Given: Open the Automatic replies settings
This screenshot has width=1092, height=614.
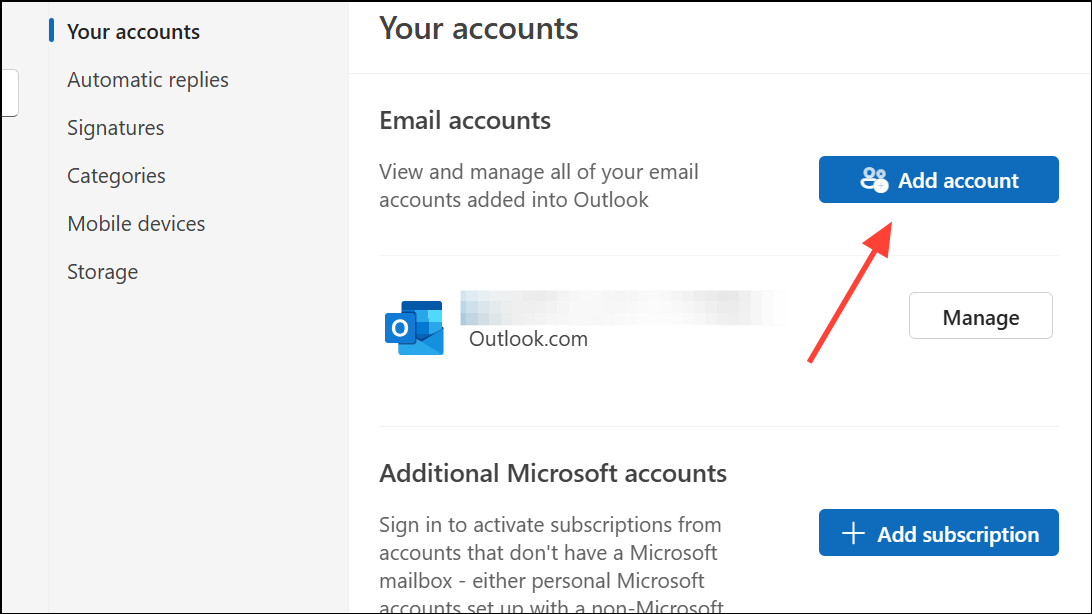Looking at the screenshot, I should (x=148, y=80).
